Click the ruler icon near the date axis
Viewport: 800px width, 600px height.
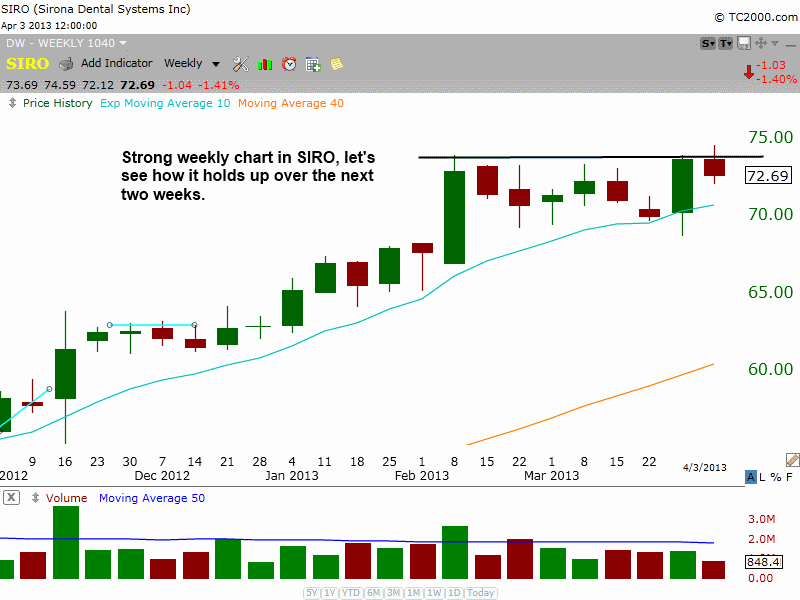click(792, 460)
